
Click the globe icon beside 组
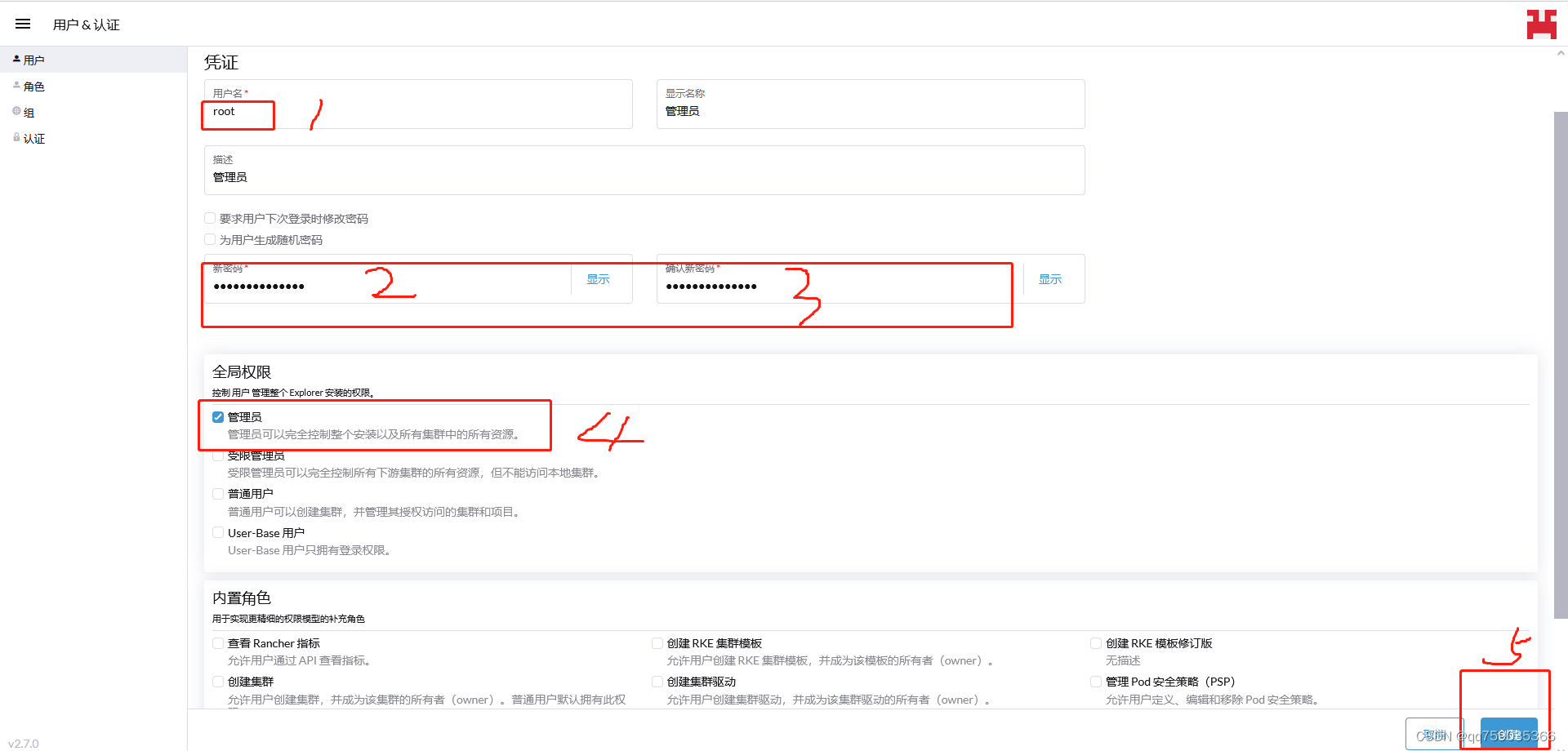[16, 111]
